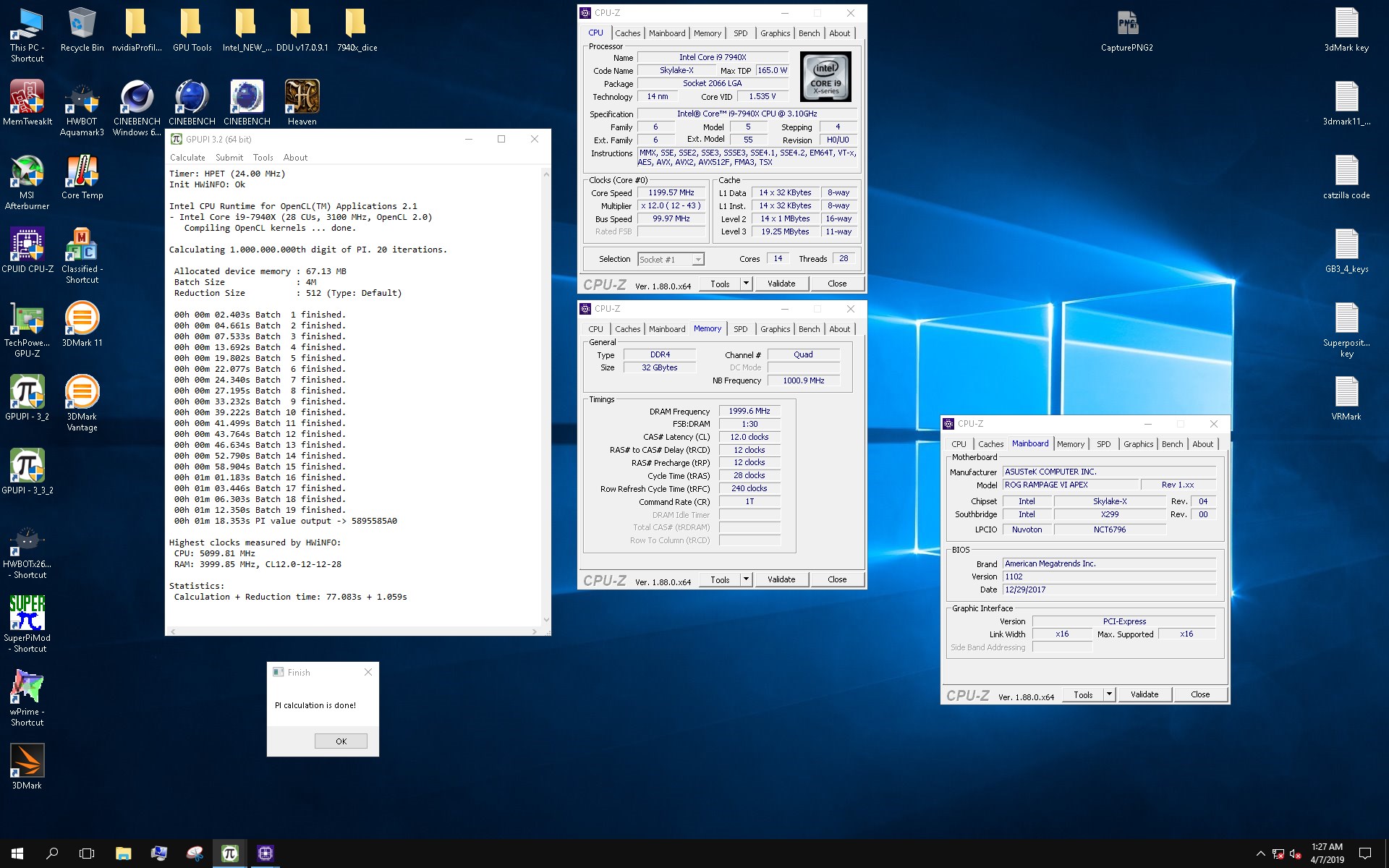Switch to Bench tab in top CPU-Z
Viewport: 1389px width, 868px height.
809,33
